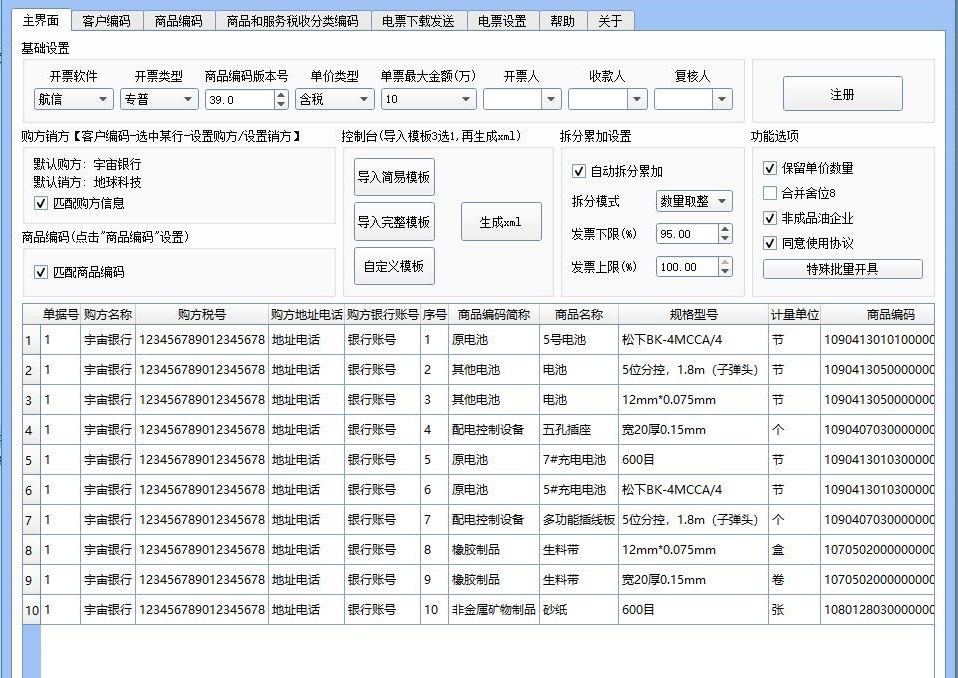
Task: Click the 注册 button
Action: pos(844,92)
